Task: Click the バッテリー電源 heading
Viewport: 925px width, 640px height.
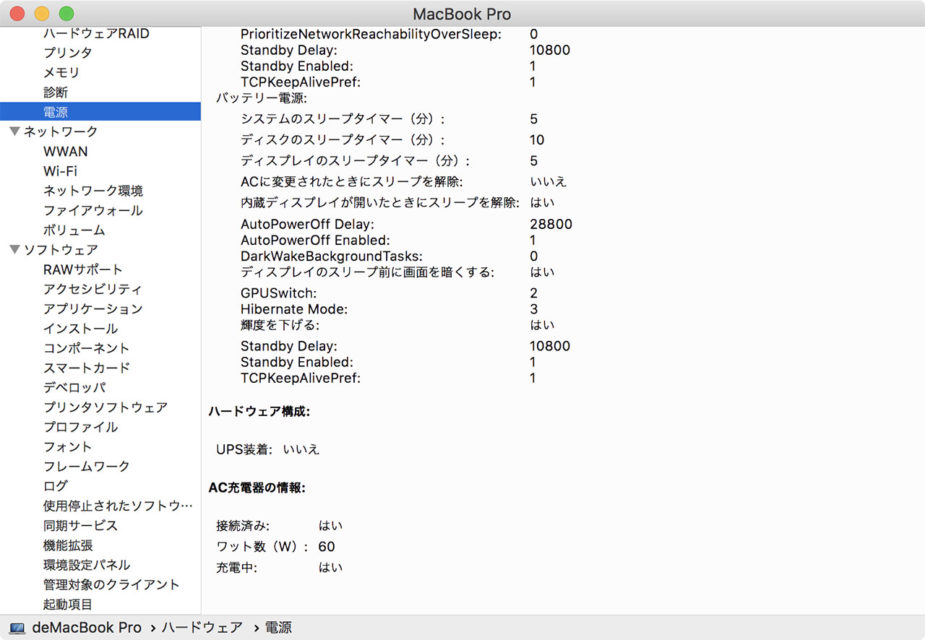Action: coord(261,98)
